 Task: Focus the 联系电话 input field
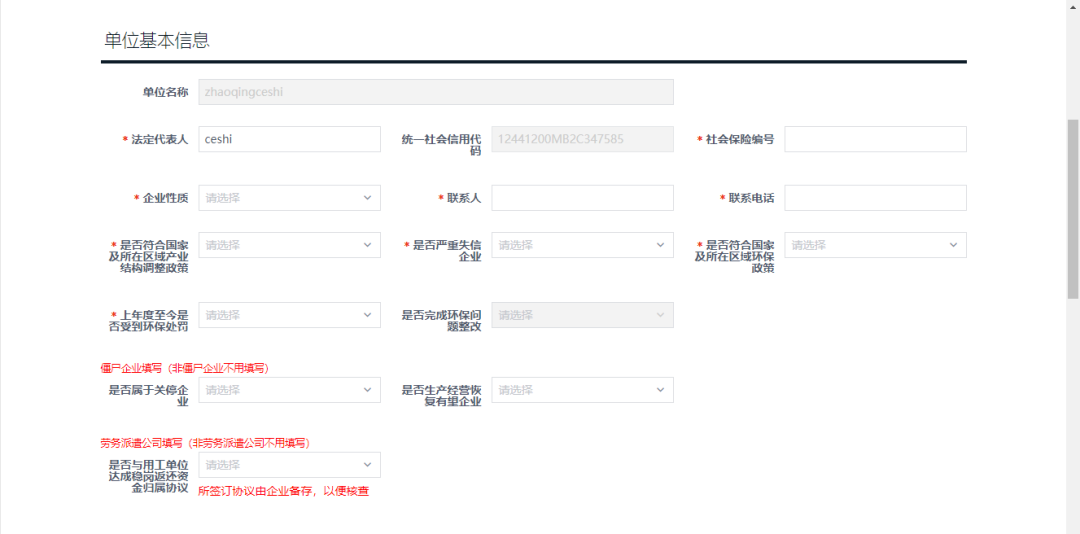click(875, 198)
